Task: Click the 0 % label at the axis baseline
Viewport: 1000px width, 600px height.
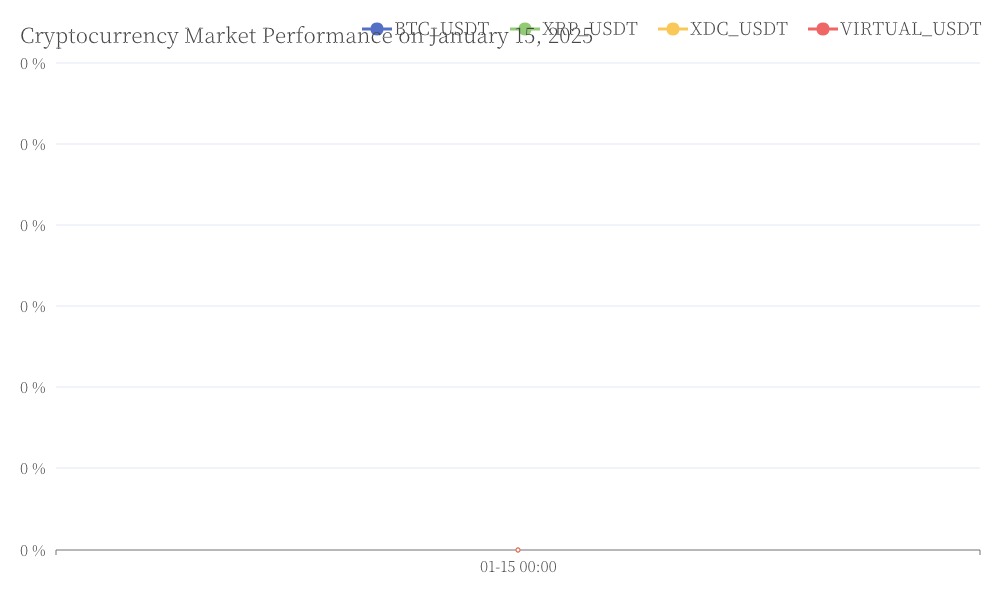Action: pyautogui.click(x=33, y=550)
